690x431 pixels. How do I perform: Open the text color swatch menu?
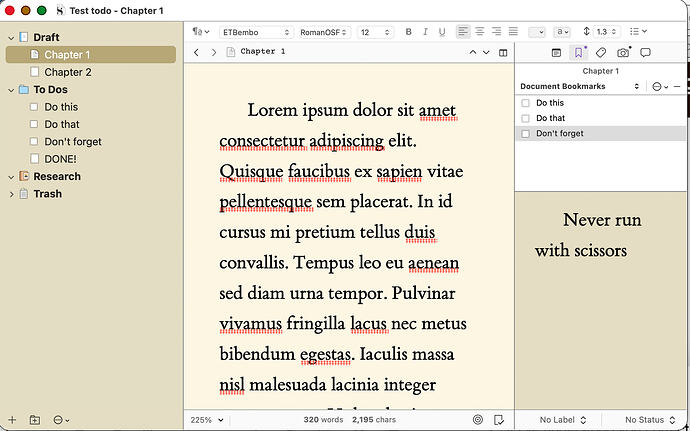coord(537,32)
